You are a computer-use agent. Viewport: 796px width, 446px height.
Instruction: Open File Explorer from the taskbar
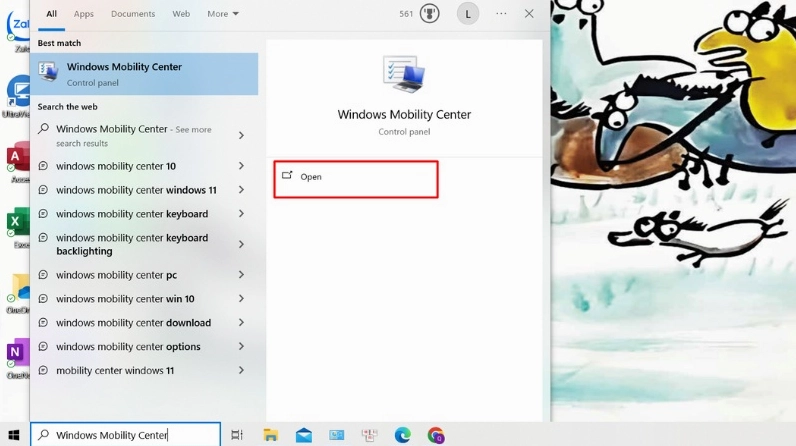tap(270, 435)
